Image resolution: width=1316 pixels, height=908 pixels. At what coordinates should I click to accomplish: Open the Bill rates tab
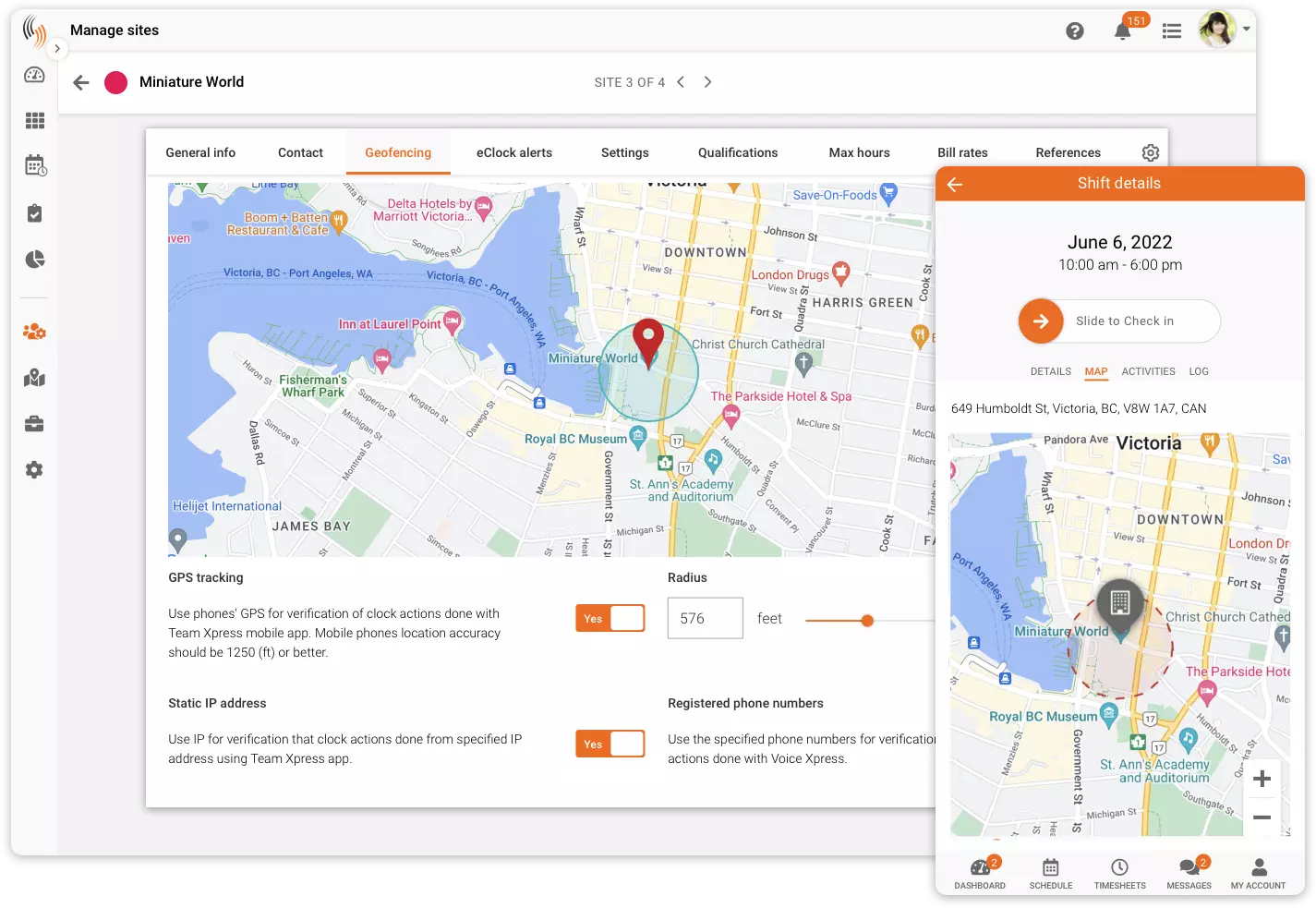962,152
